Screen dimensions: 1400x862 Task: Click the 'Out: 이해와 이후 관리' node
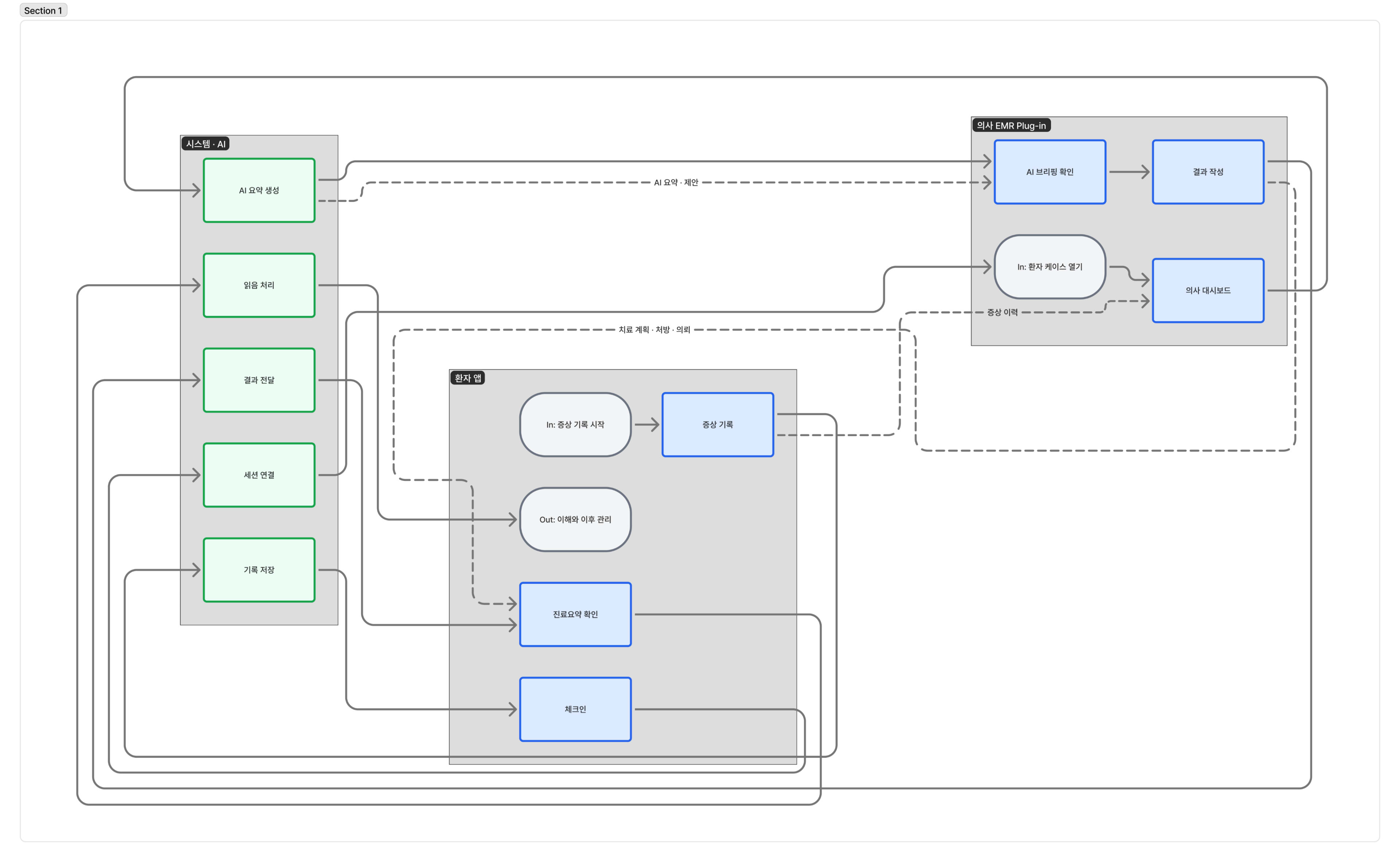[575, 519]
